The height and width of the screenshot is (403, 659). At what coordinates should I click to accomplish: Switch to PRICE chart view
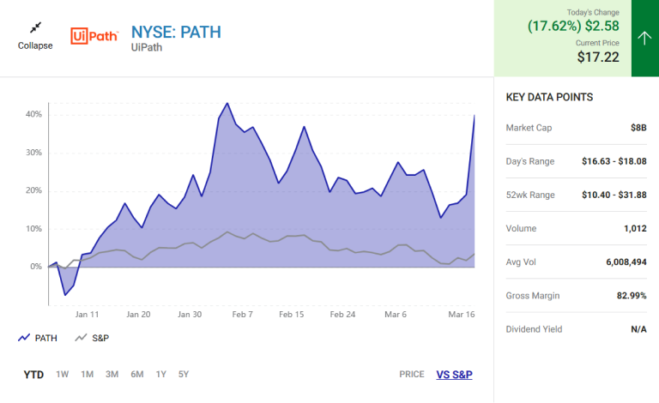point(411,374)
